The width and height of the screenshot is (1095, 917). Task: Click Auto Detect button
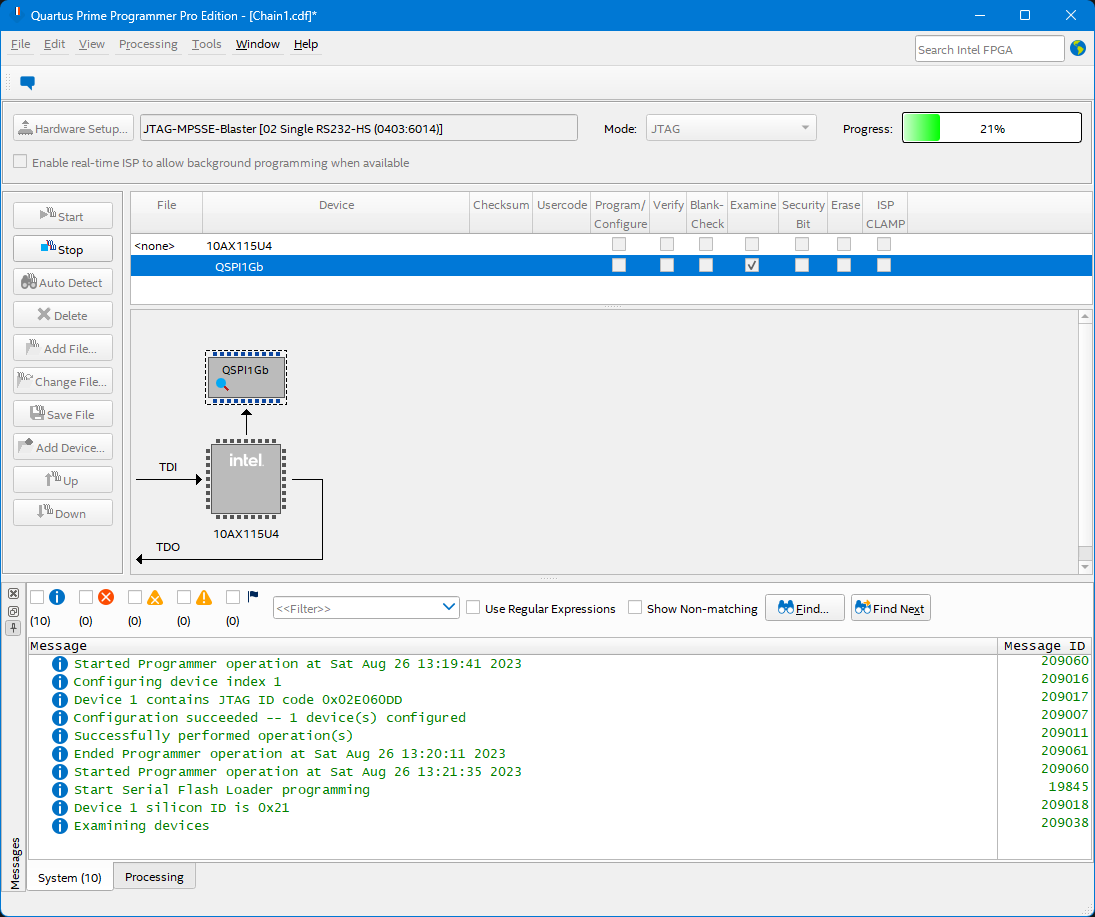pyautogui.click(x=63, y=282)
